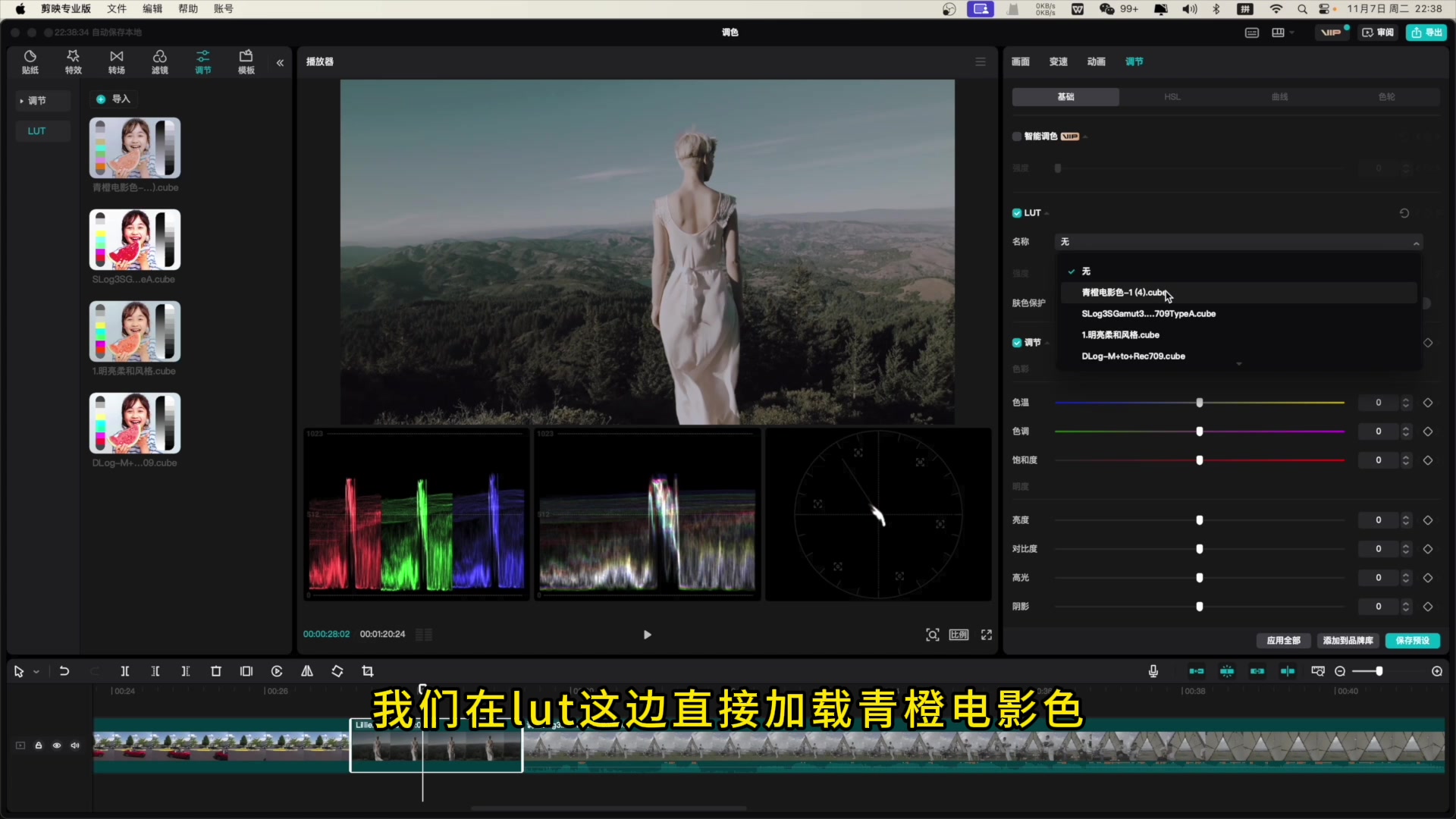Zoom in the timeline with plus icon

point(1437,671)
